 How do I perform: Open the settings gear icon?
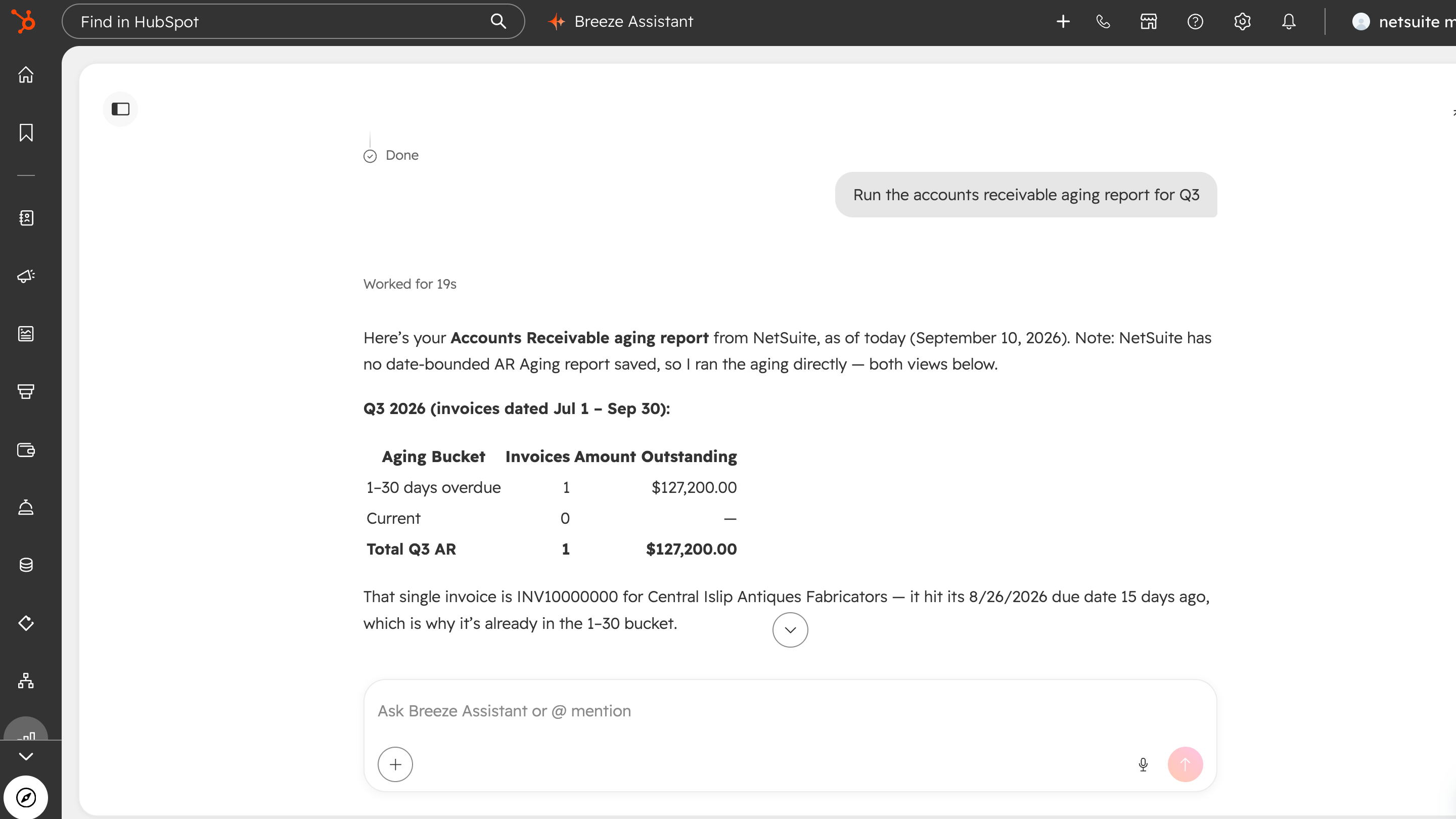click(x=1242, y=21)
